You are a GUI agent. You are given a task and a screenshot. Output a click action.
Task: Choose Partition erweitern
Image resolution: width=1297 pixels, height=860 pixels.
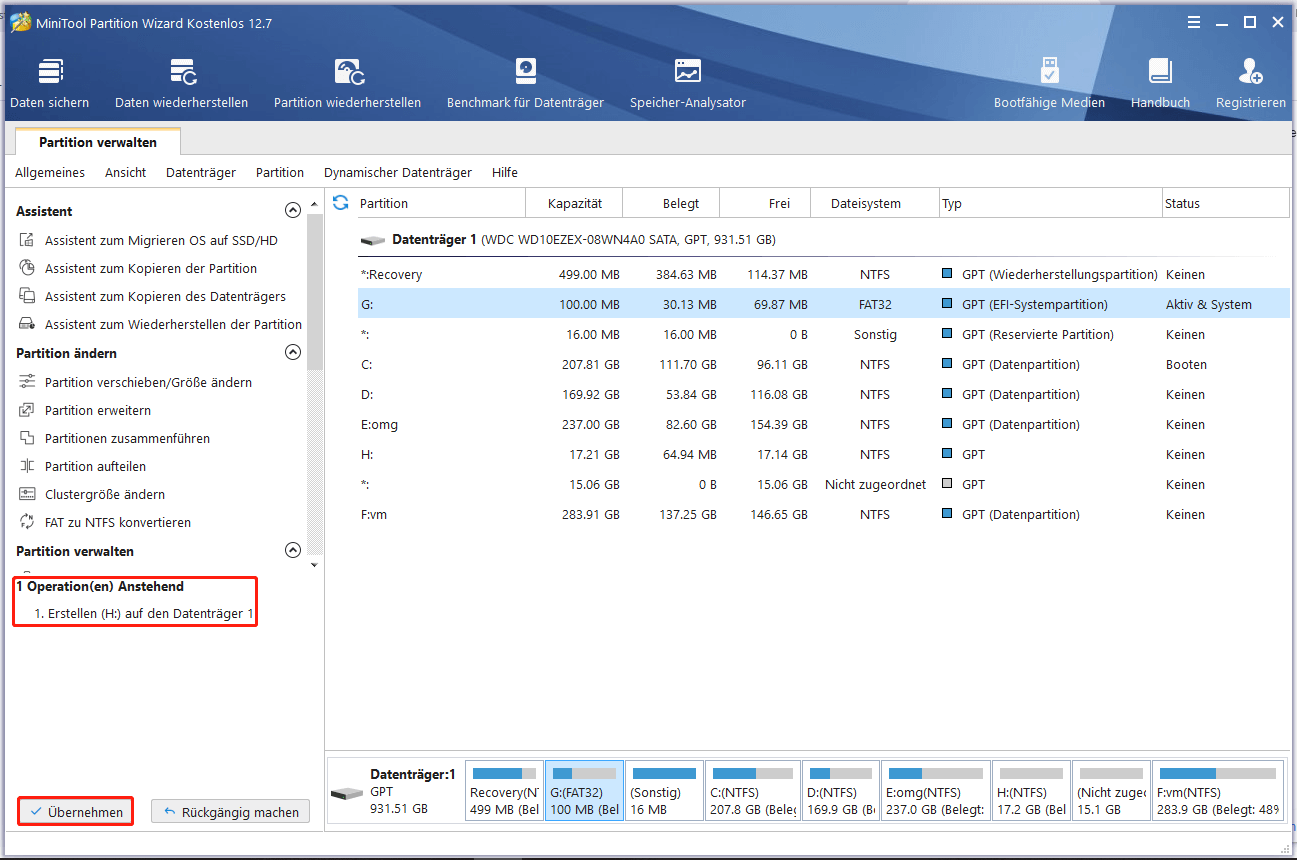85,411
